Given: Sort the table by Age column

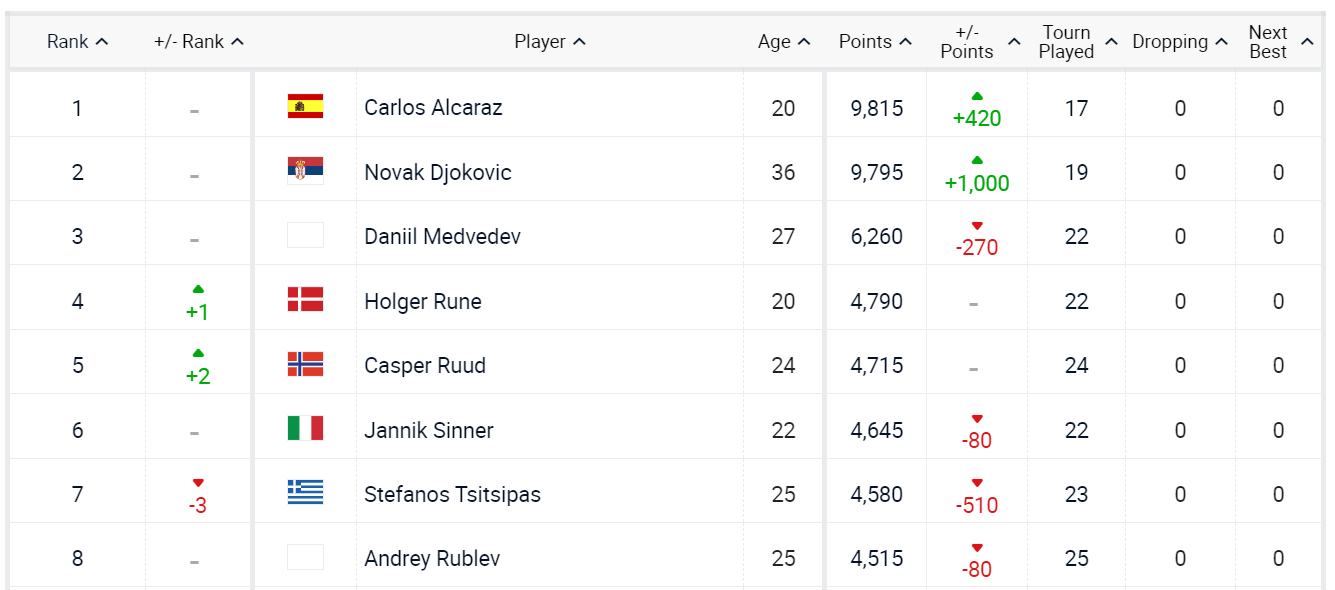Looking at the screenshot, I should click(783, 42).
